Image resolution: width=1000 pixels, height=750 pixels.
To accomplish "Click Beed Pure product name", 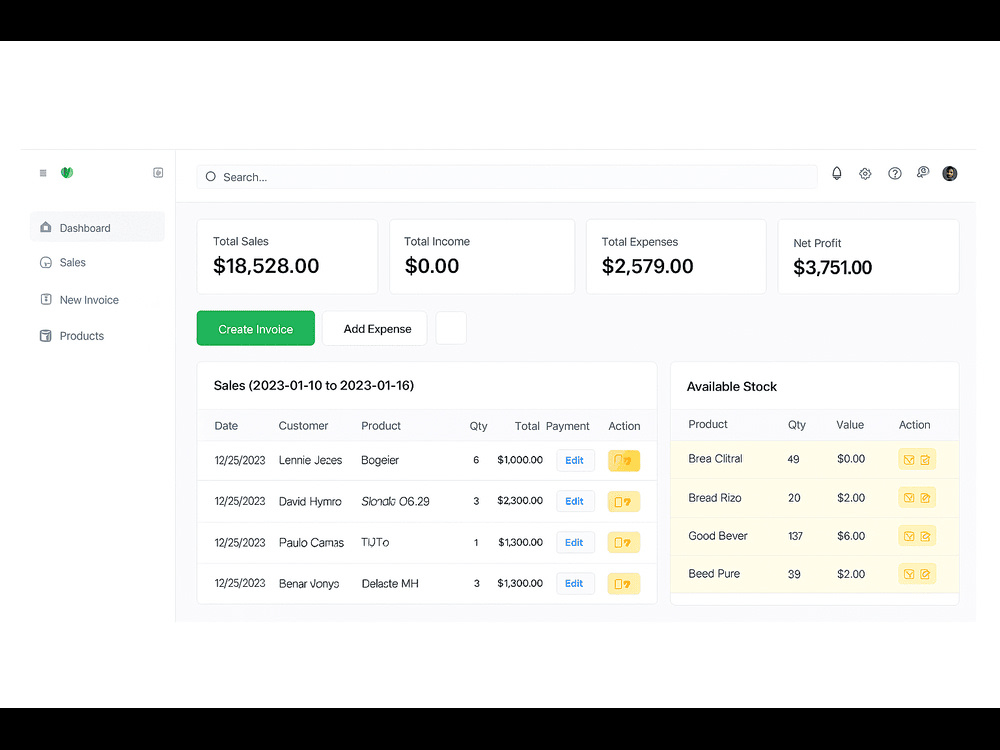I will 714,573.
